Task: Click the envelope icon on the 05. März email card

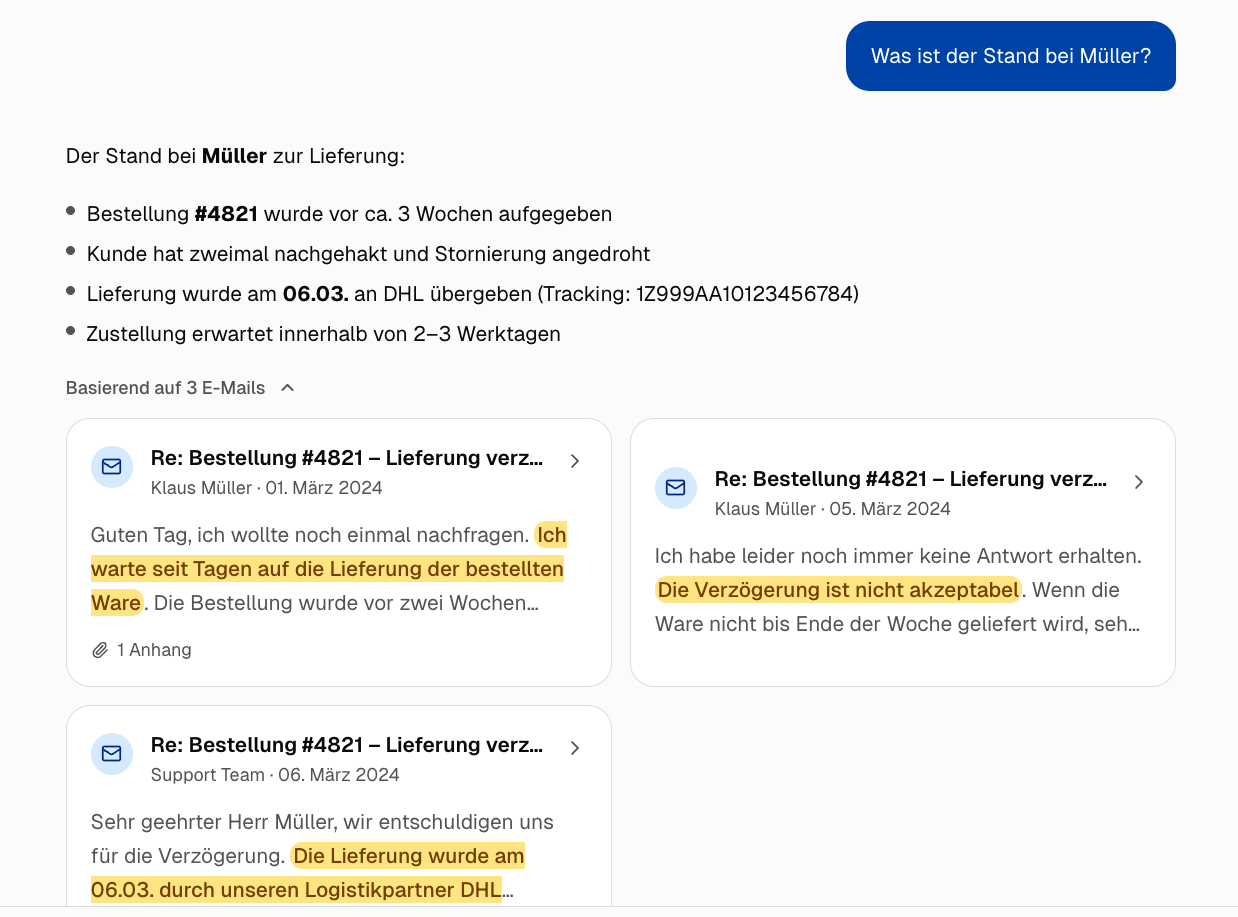Action: coord(676,488)
